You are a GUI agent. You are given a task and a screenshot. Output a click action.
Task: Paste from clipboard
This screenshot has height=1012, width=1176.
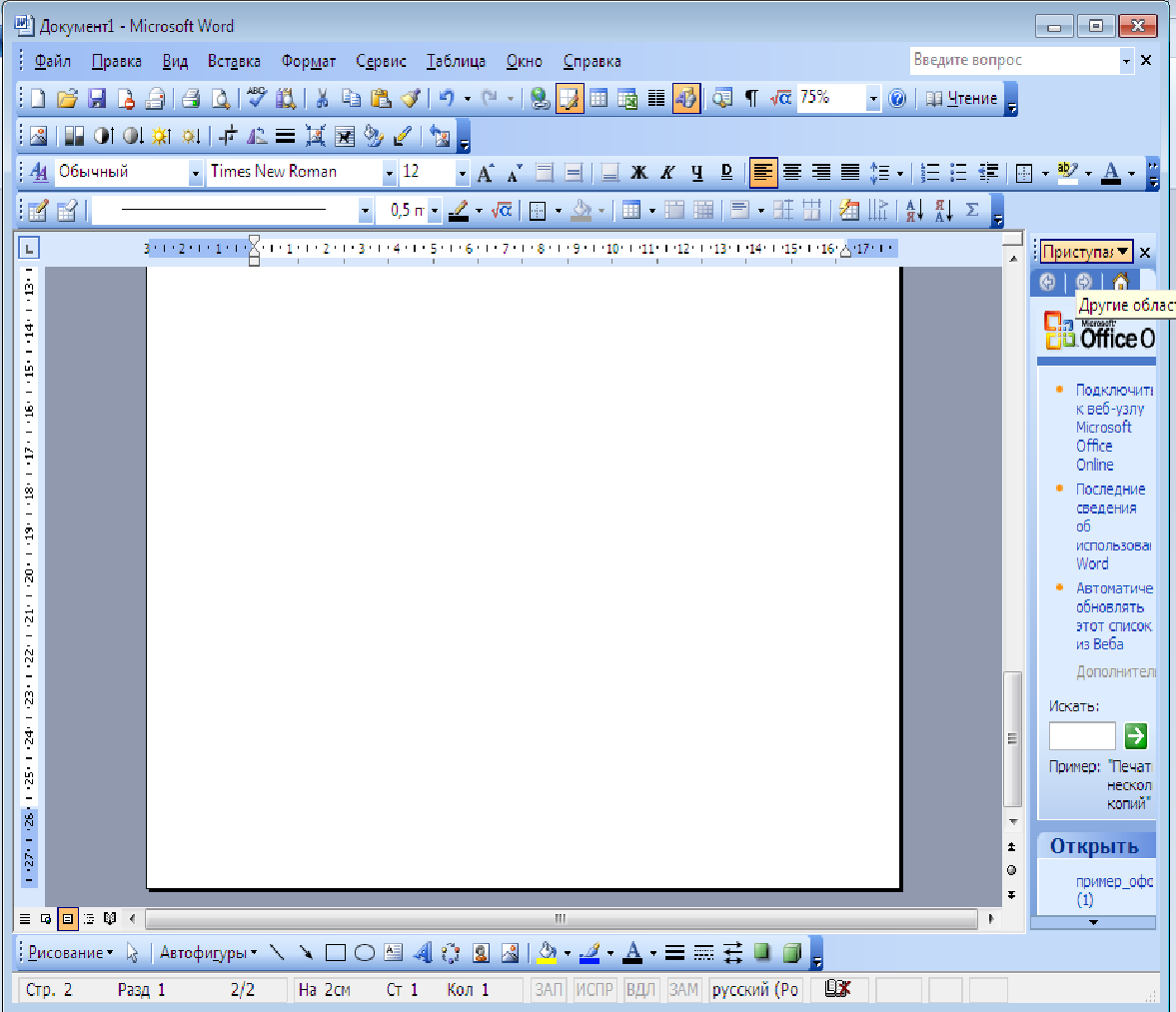381,98
